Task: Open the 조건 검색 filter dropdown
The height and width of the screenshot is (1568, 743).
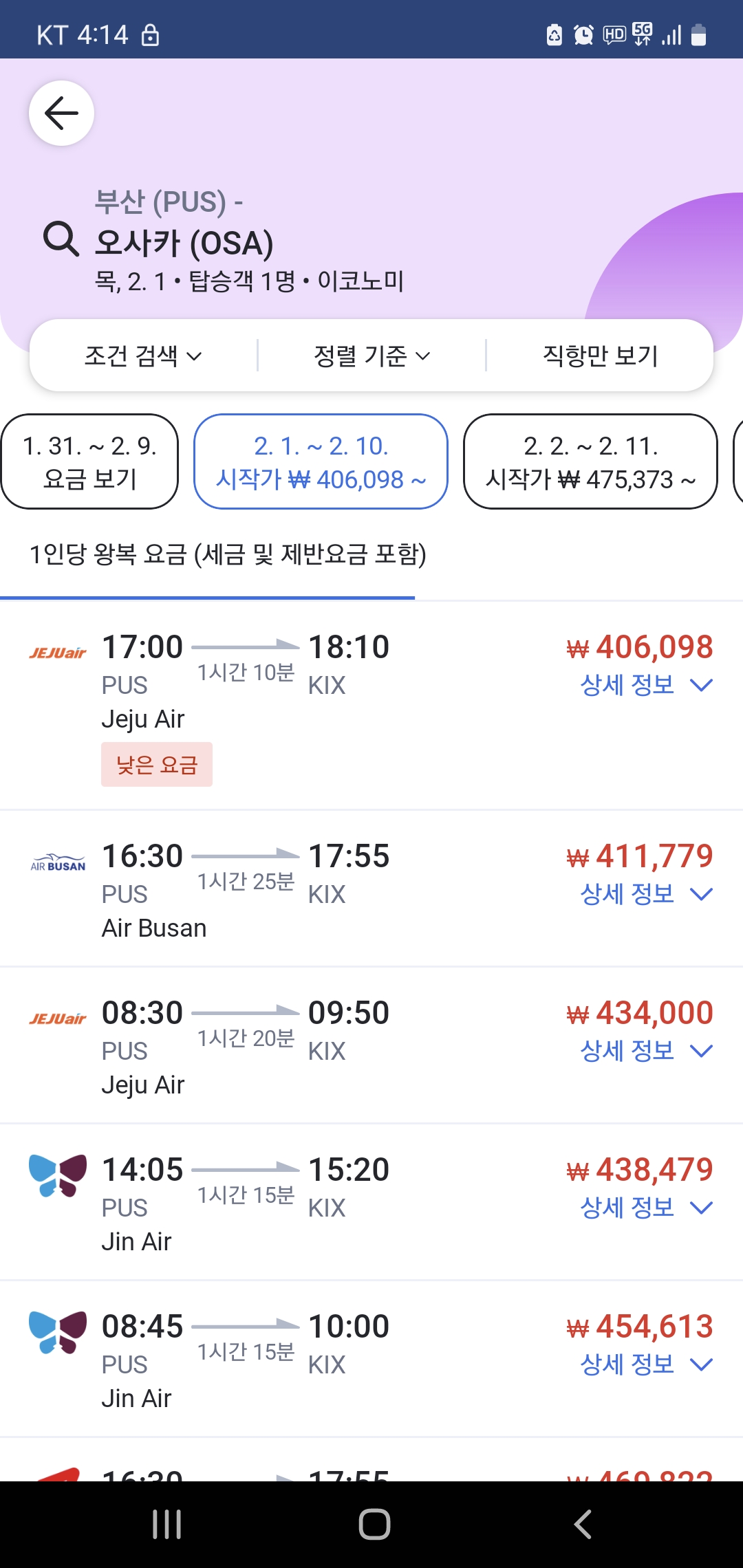Action: pyautogui.click(x=143, y=356)
